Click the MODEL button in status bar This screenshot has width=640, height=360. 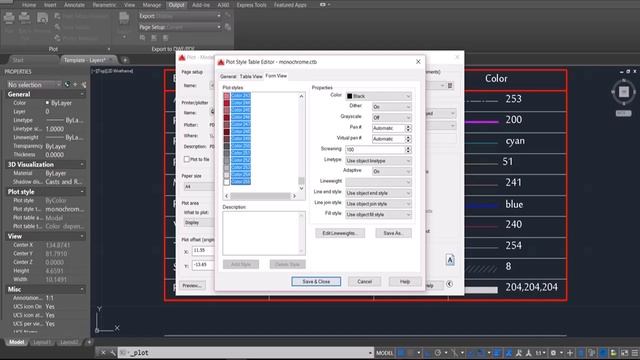coord(384,353)
